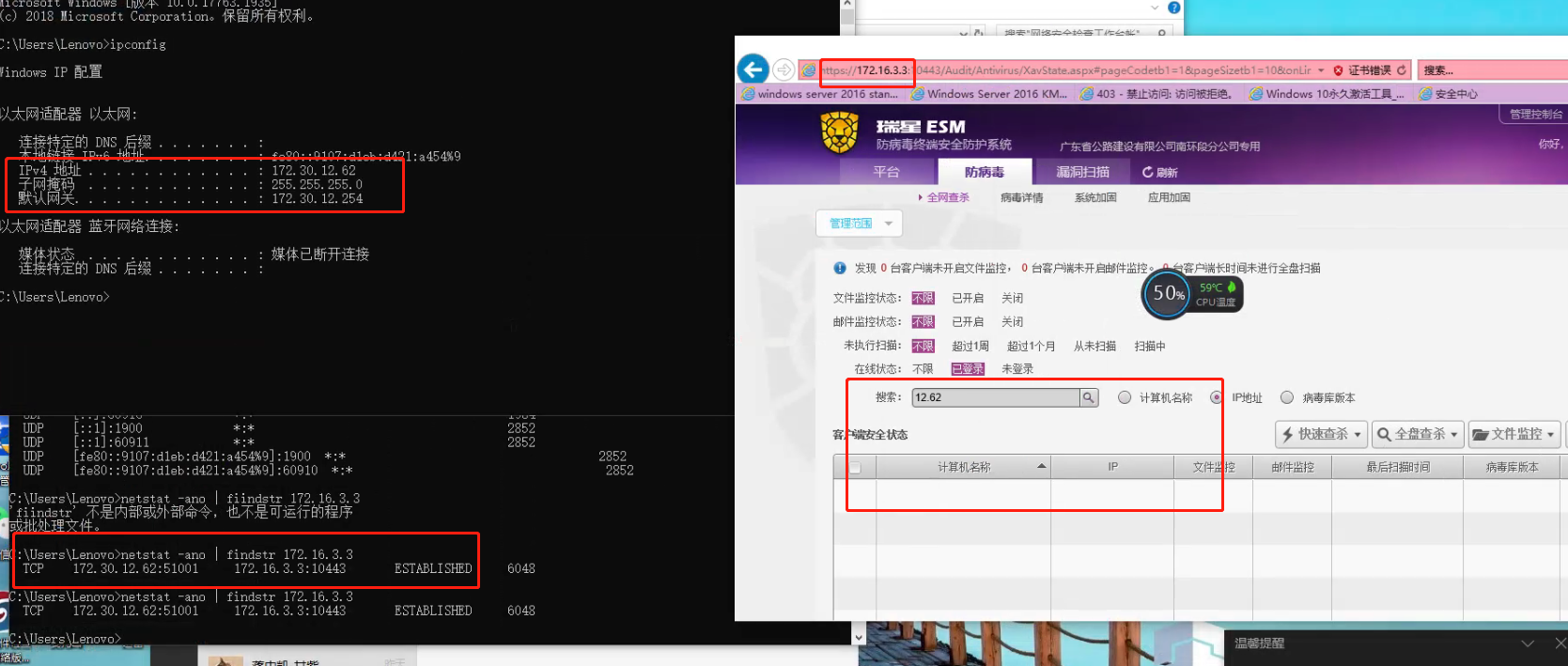Screen dimensions: 1568x666
Task: Select the IP地址 radio button
Action: [x=1217, y=397]
